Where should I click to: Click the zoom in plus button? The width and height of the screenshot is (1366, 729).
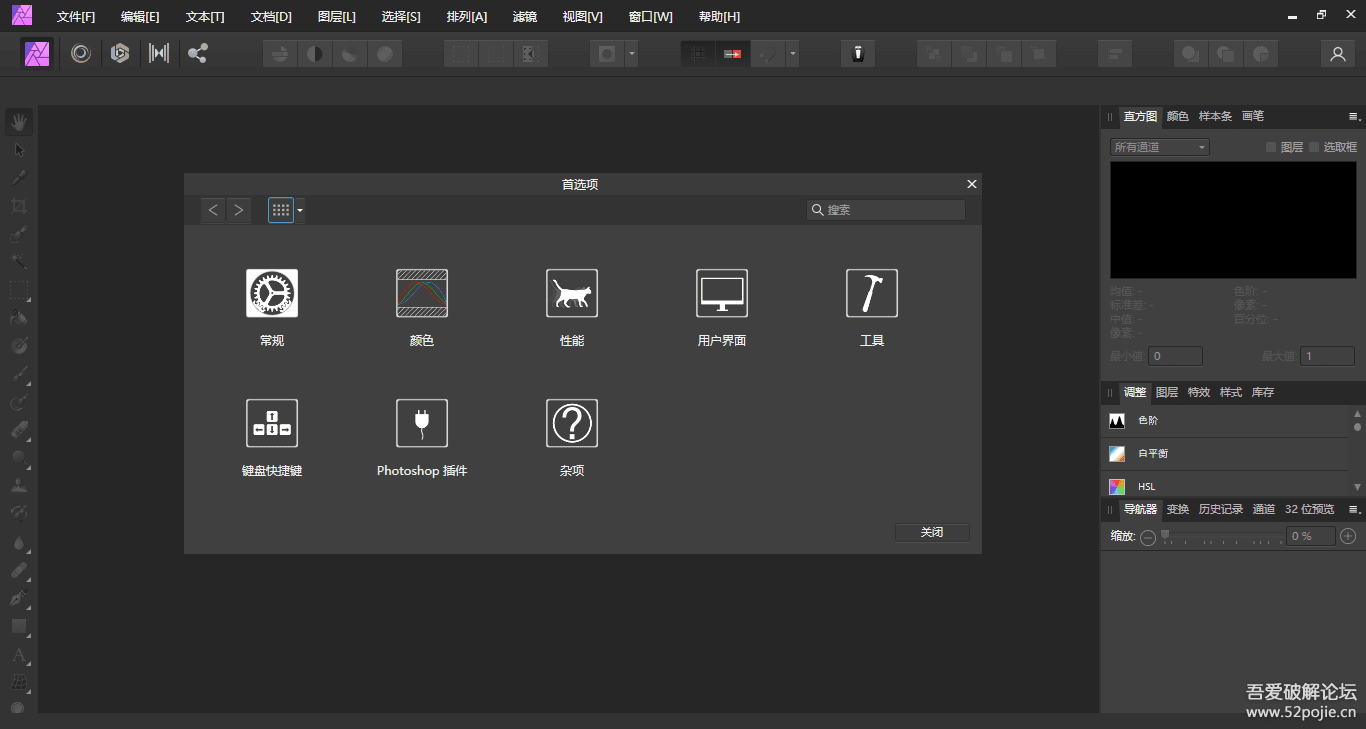[1348, 537]
